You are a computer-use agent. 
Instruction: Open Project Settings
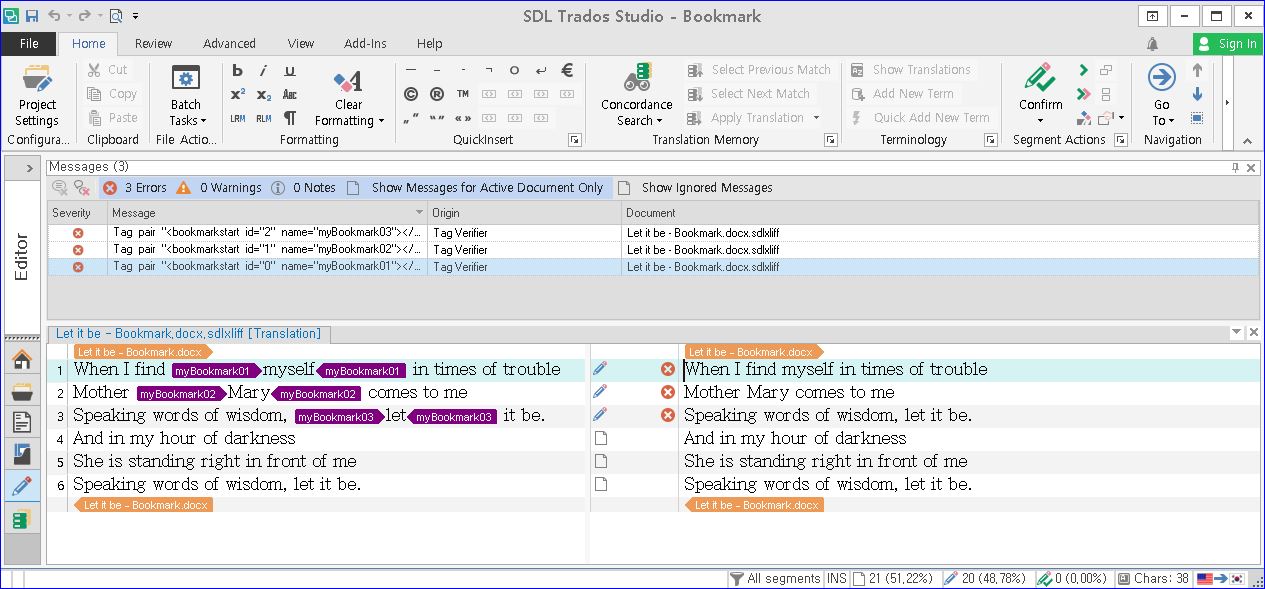coord(37,96)
